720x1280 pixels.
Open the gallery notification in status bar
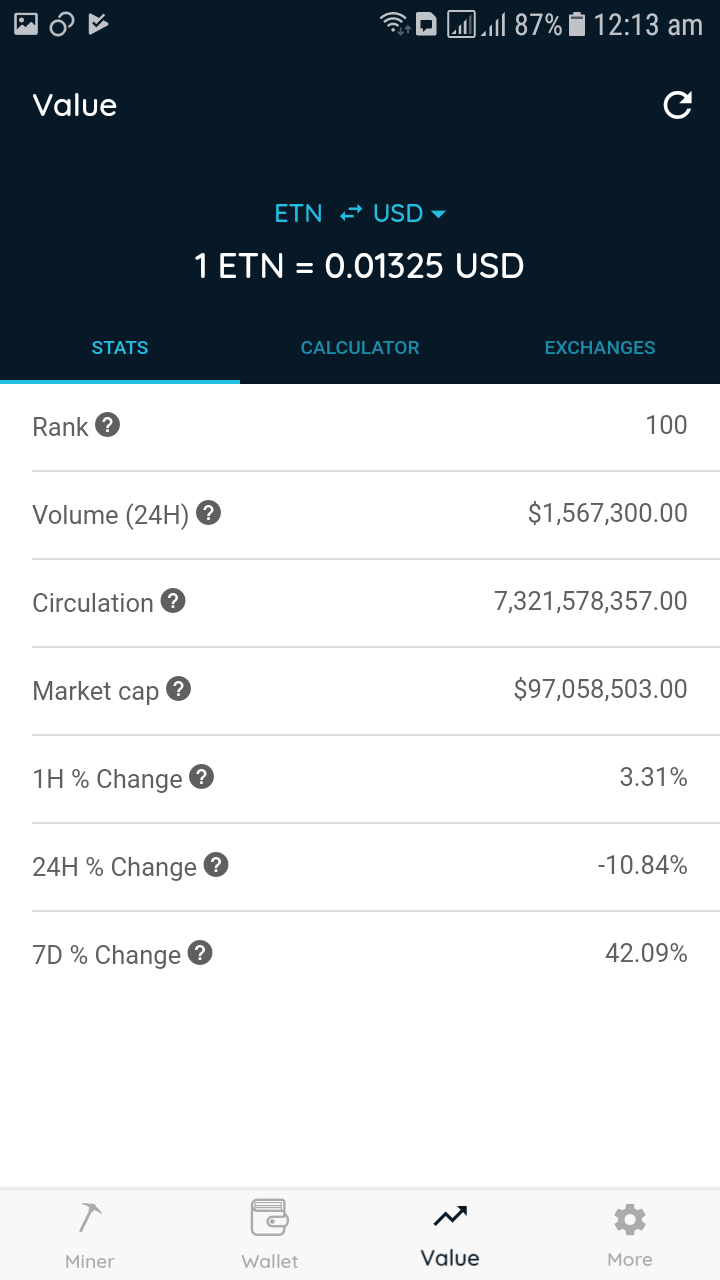[x=26, y=23]
